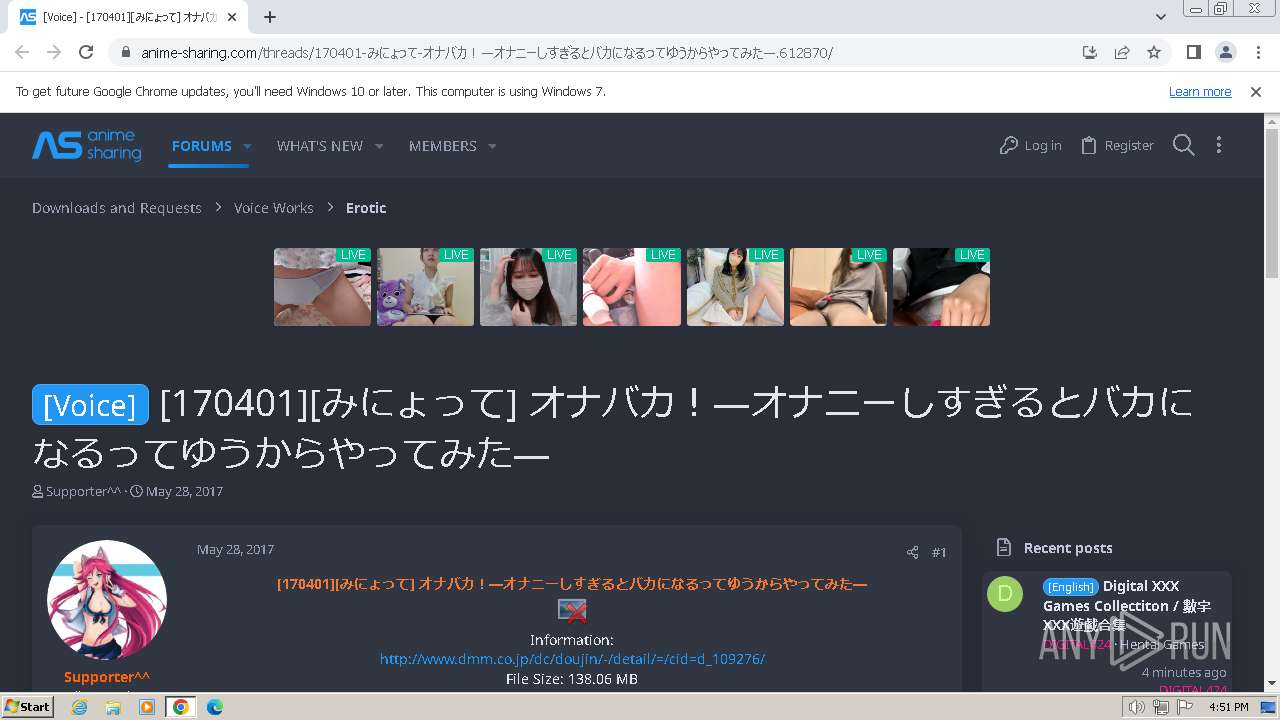Click the Windows Start button
The width and height of the screenshot is (1280, 720).
[x=27, y=707]
